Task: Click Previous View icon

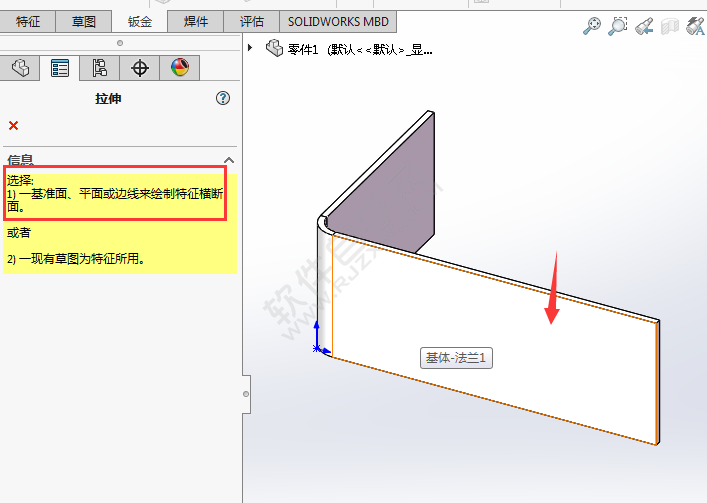Action: tap(644, 26)
